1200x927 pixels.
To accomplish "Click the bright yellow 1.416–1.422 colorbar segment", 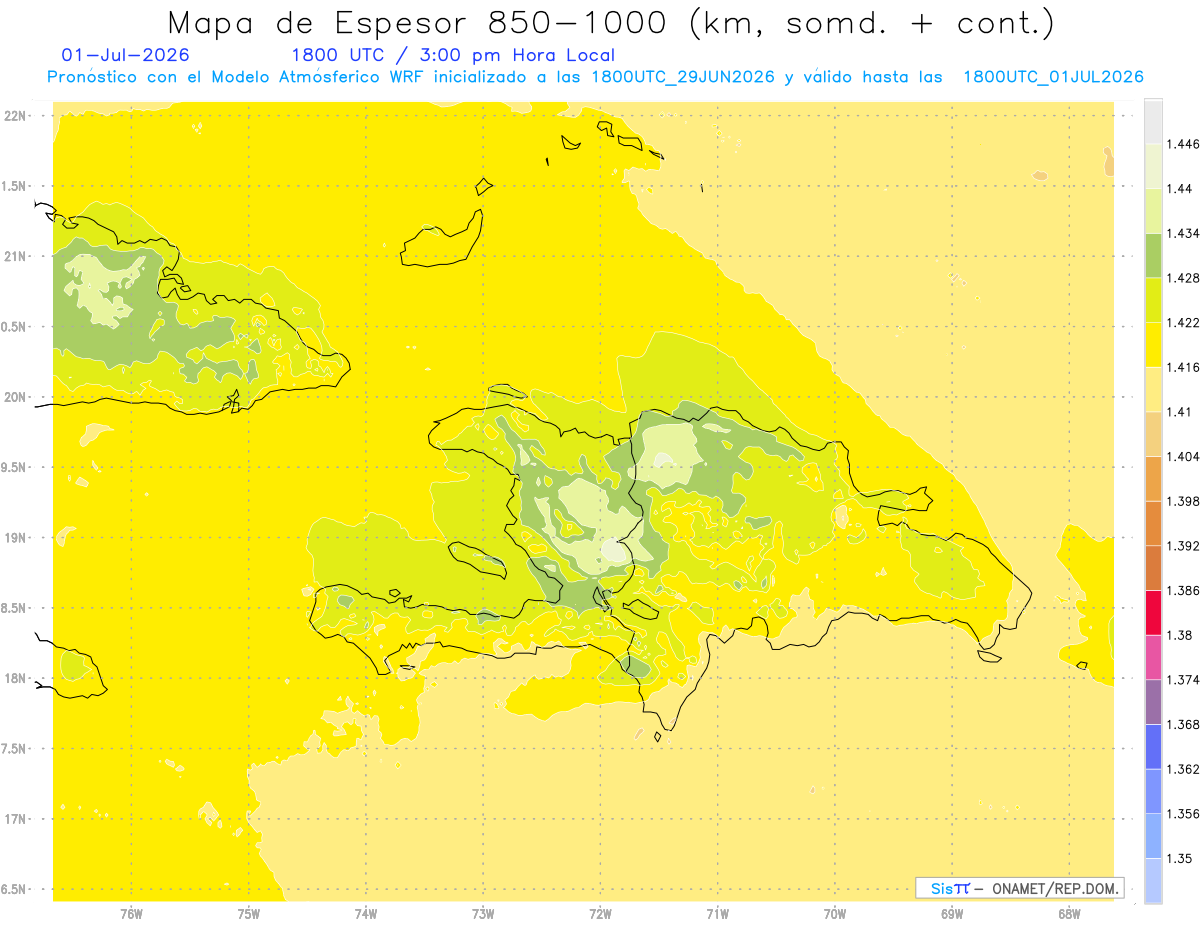I will pyautogui.click(x=1153, y=345).
